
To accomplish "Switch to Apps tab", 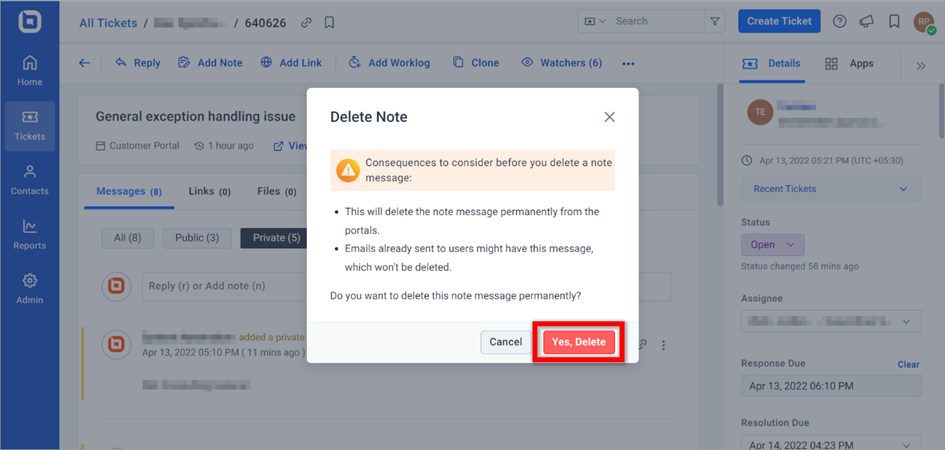I will [849, 64].
